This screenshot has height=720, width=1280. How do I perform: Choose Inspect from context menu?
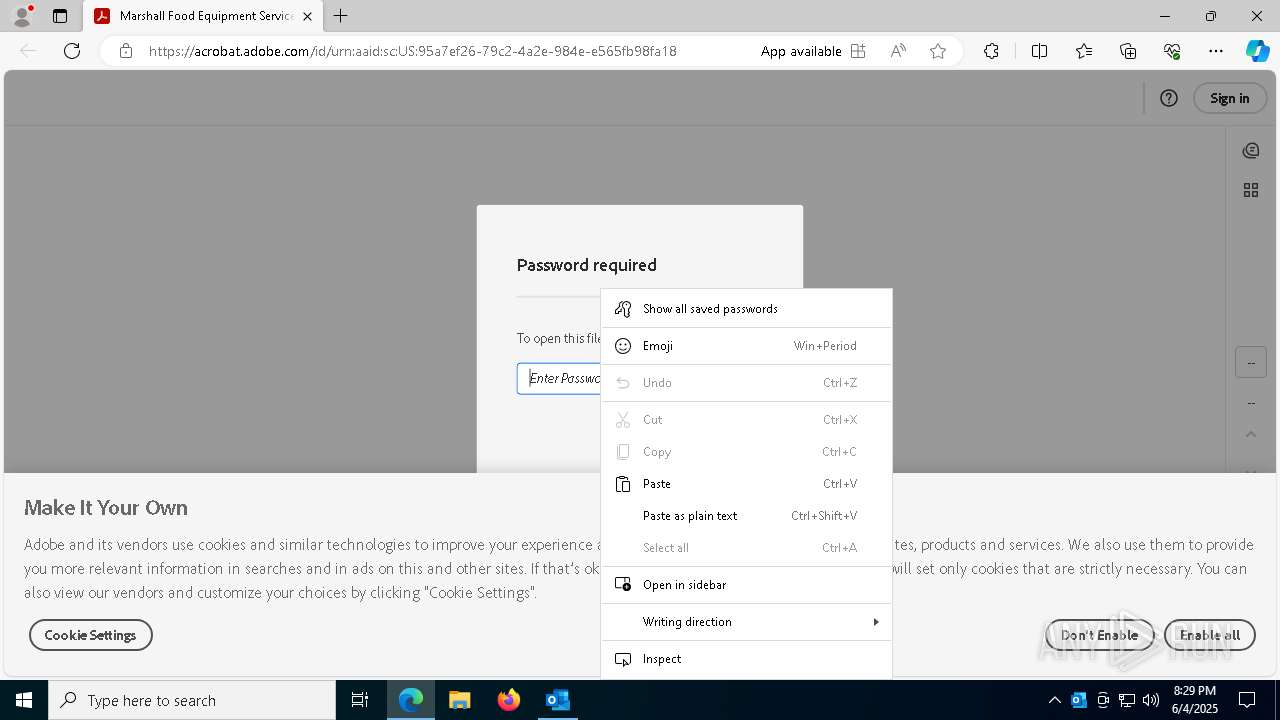(x=746, y=659)
